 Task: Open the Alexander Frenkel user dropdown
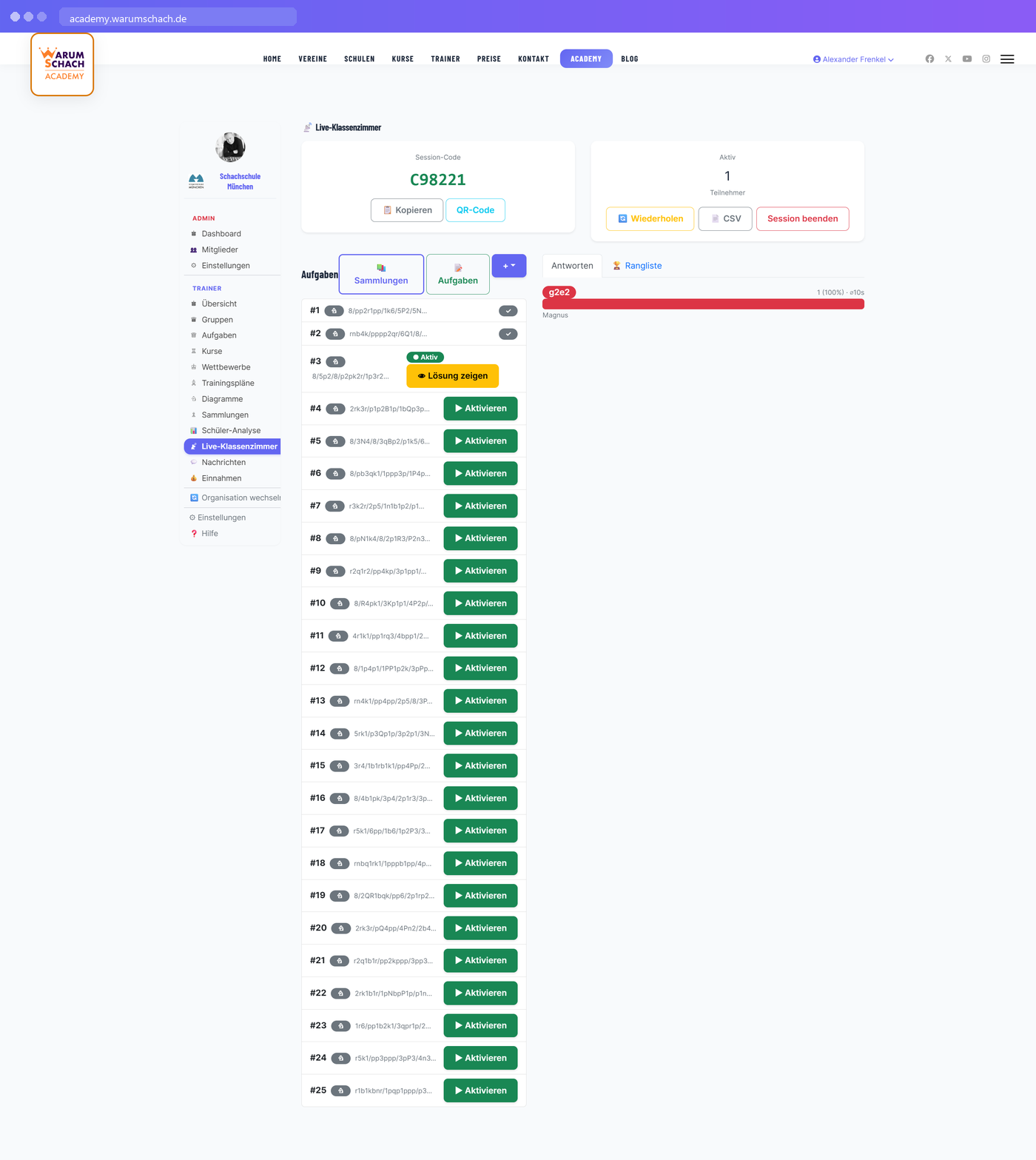point(853,59)
